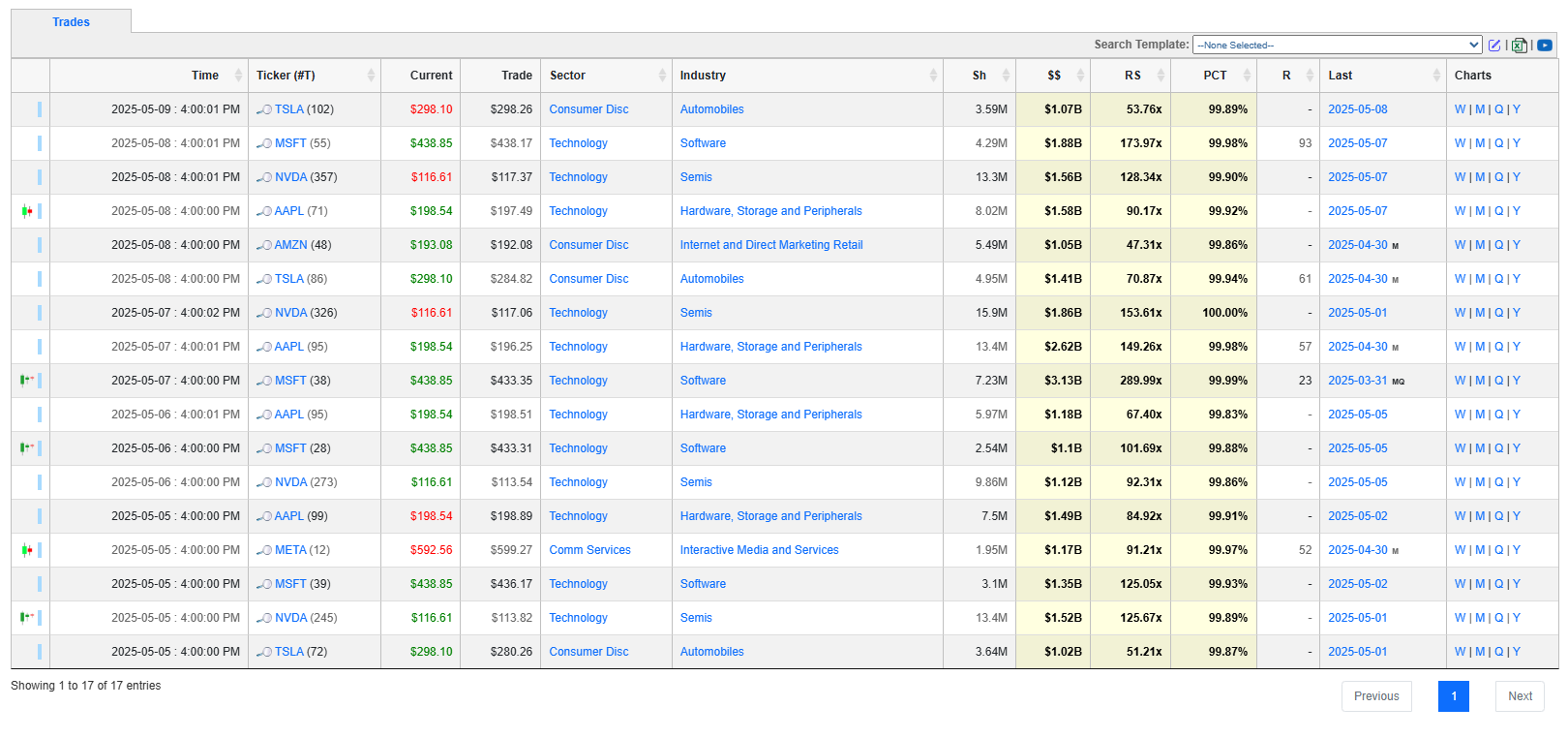
Task: Sort by the R column arrows
Action: (x=1310, y=76)
